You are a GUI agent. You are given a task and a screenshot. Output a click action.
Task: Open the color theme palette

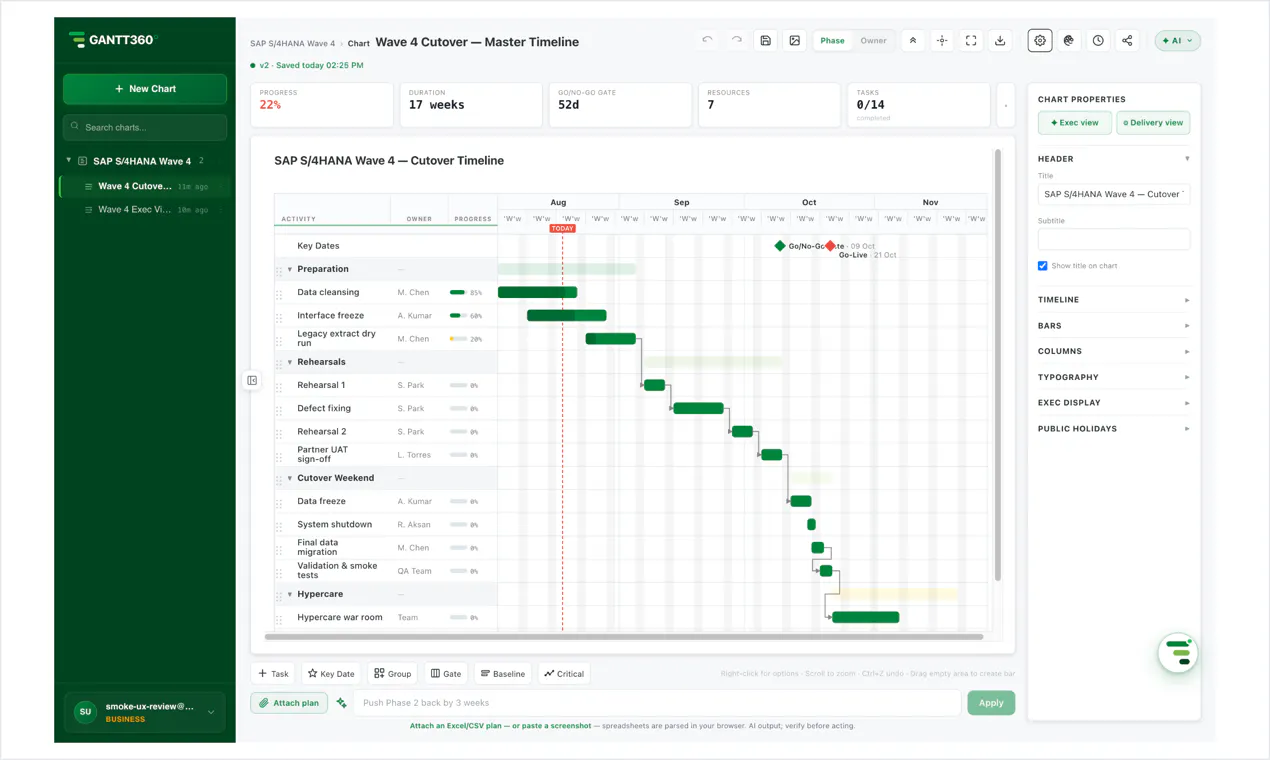(x=1069, y=41)
